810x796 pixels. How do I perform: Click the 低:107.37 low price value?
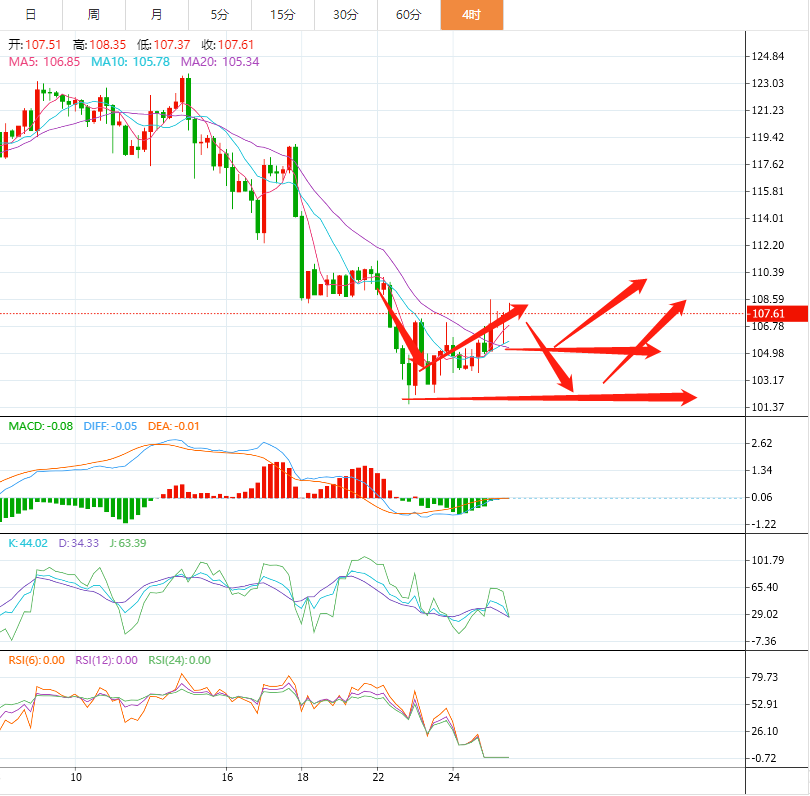click(x=164, y=45)
